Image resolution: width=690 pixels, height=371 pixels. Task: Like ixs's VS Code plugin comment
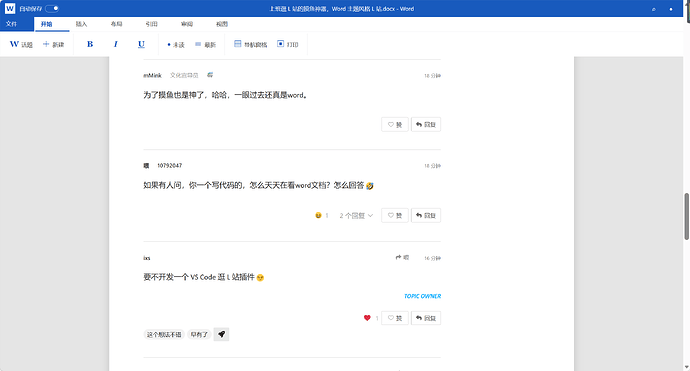(x=395, y=318)
